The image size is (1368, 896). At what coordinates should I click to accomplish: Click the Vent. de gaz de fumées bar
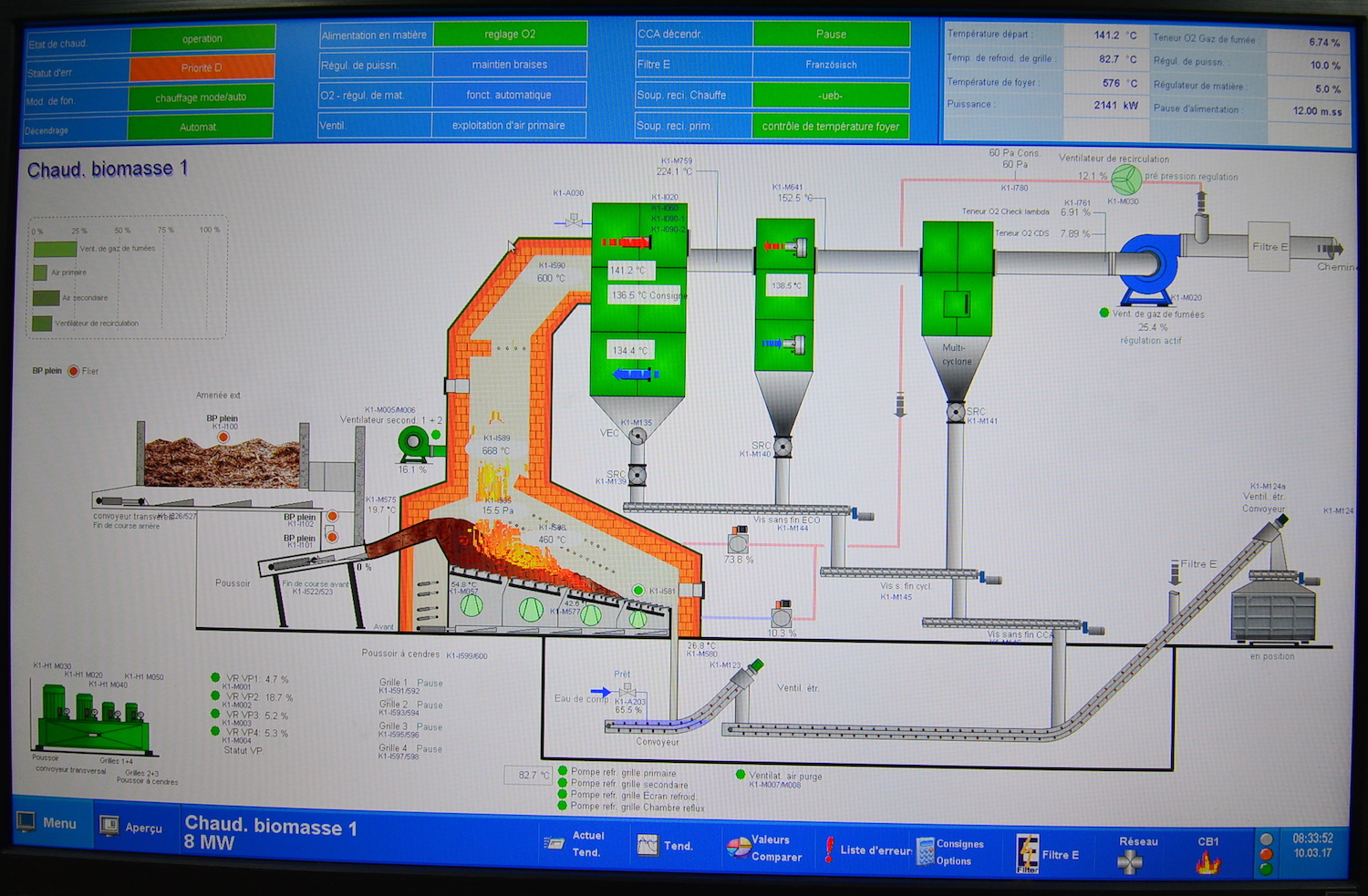(x=55, y=249)
